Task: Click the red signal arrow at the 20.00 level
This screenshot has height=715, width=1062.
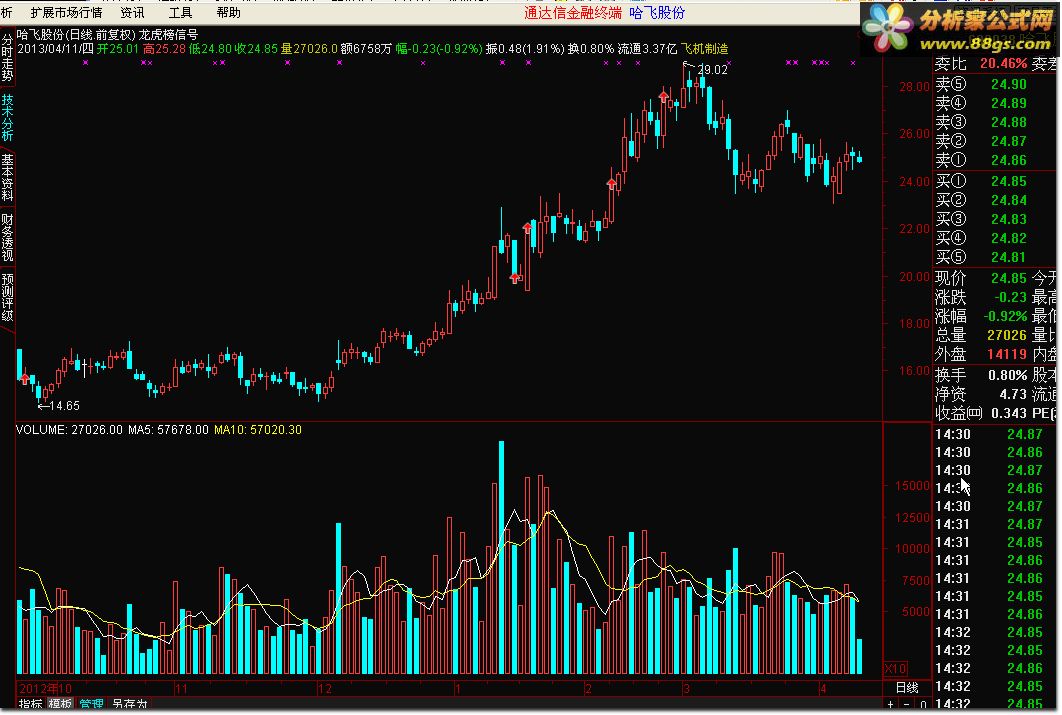Action: coord(515,278)
